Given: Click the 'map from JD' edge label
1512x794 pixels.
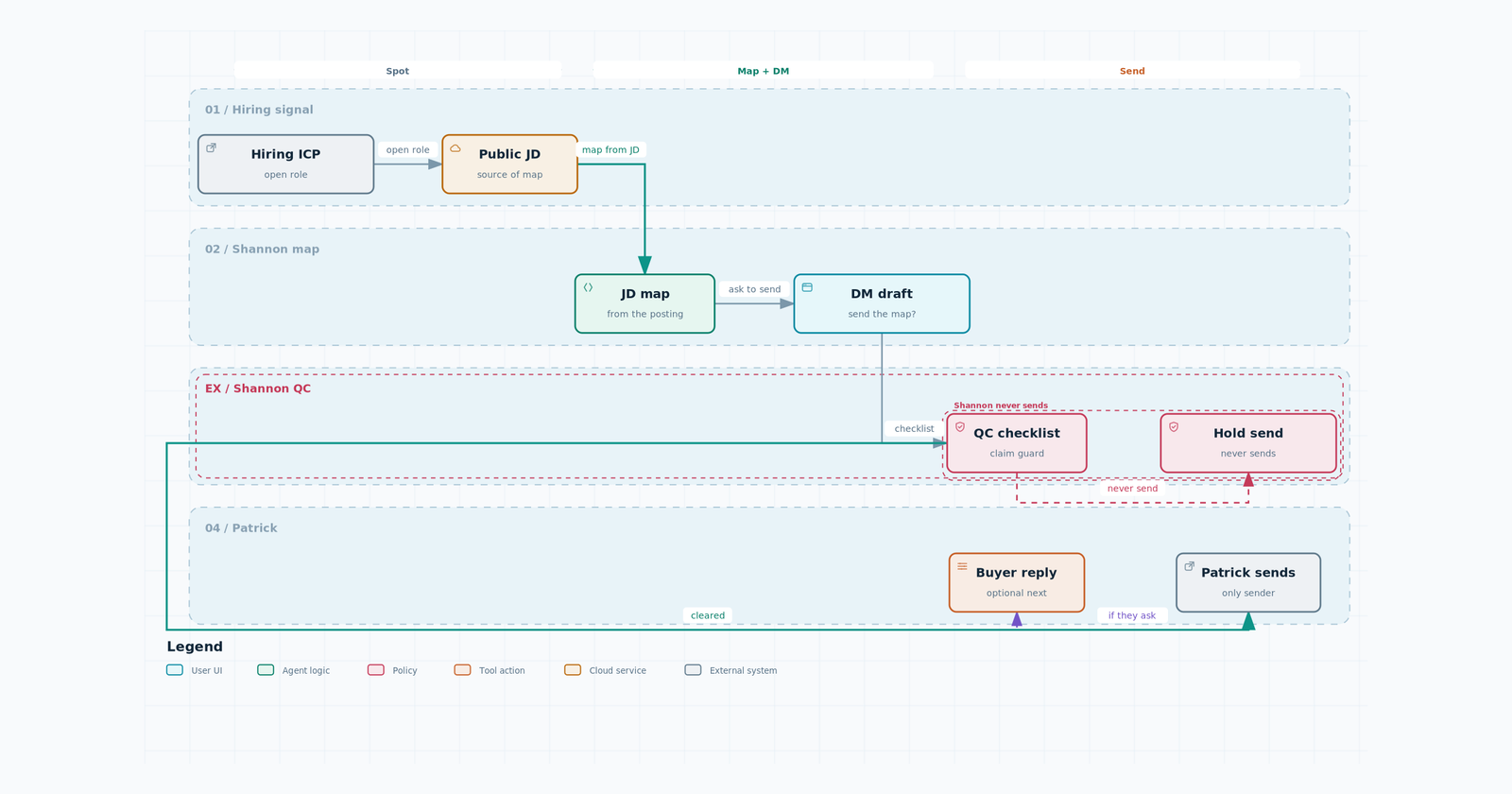Looking at the screenshot, I should click(x=610, y=149).
